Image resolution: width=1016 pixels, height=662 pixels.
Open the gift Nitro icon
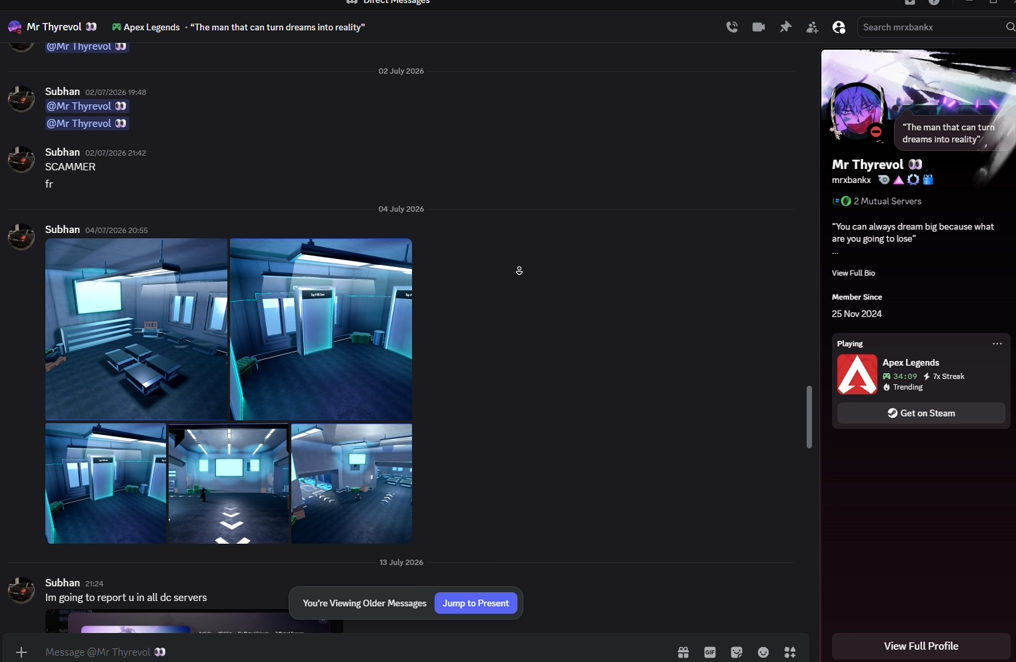683,652
